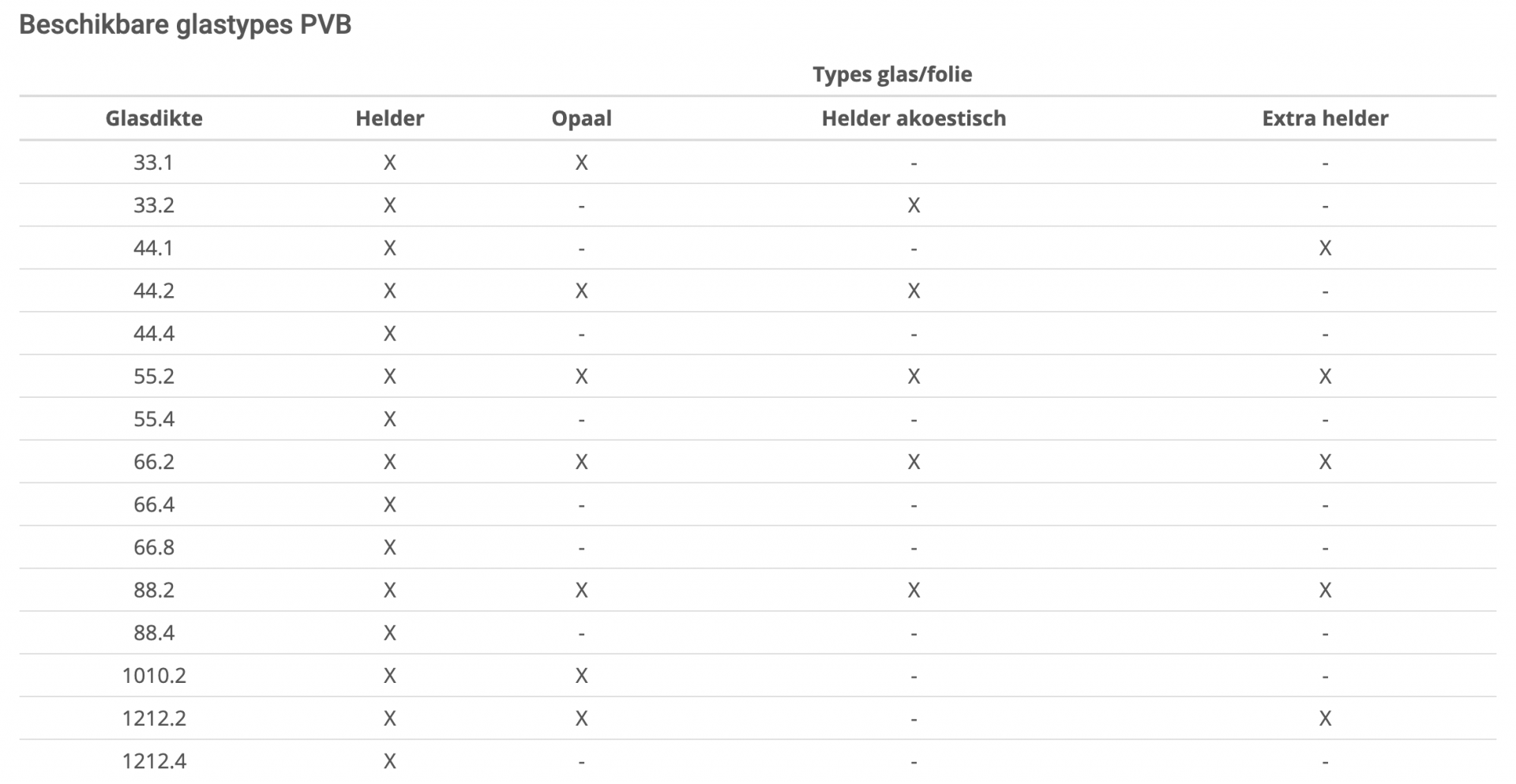The image size is (1516, 784).
Task: Click the 1212.4 glass thickness cell
Action: [154, 761]
